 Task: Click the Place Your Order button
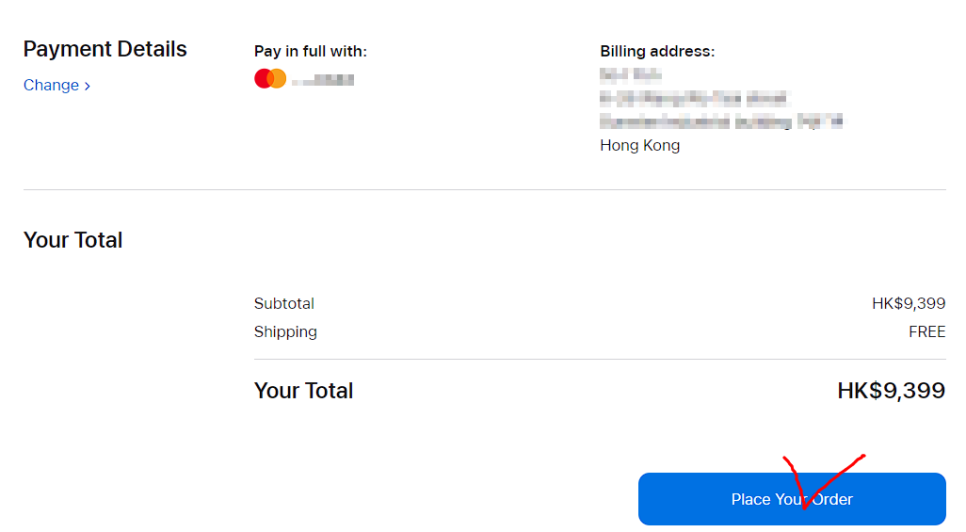pyautogui.click(x=792, y=499)
